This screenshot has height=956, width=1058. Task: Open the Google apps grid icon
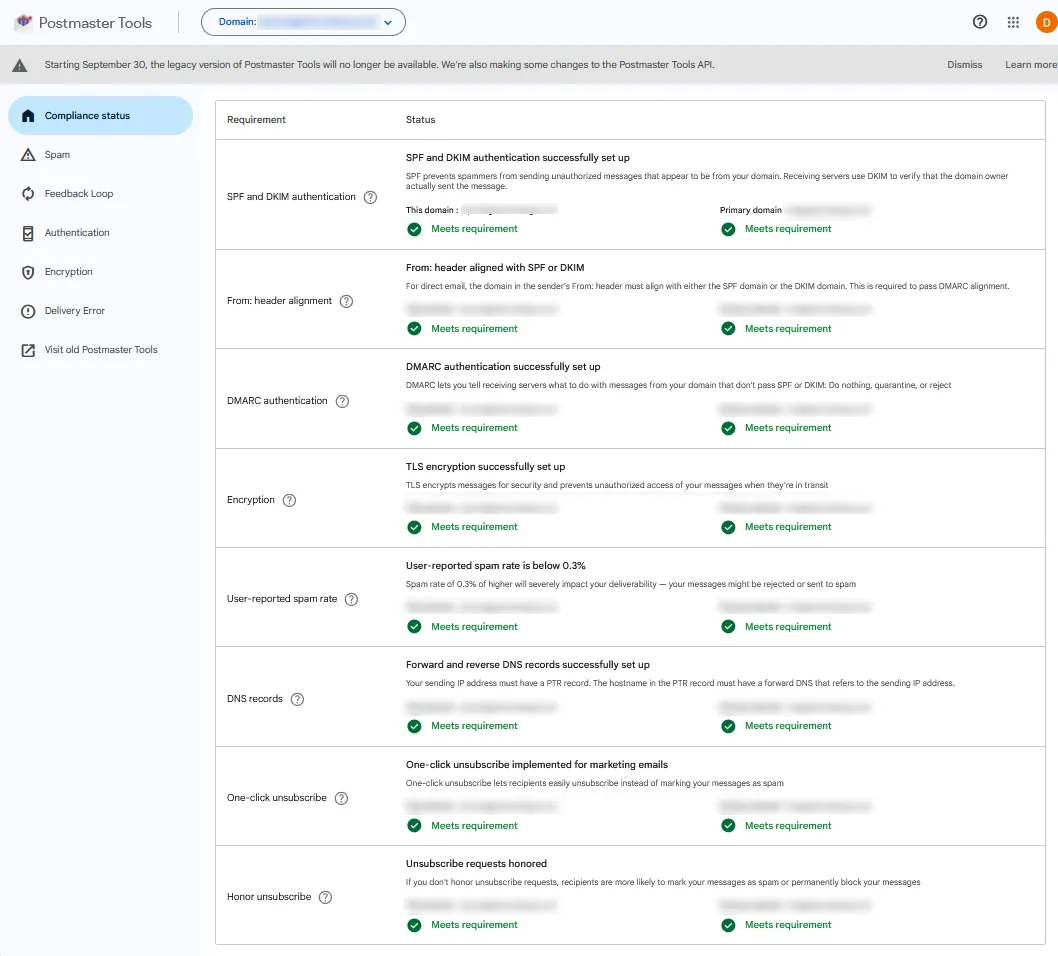tap(1013, 22)
